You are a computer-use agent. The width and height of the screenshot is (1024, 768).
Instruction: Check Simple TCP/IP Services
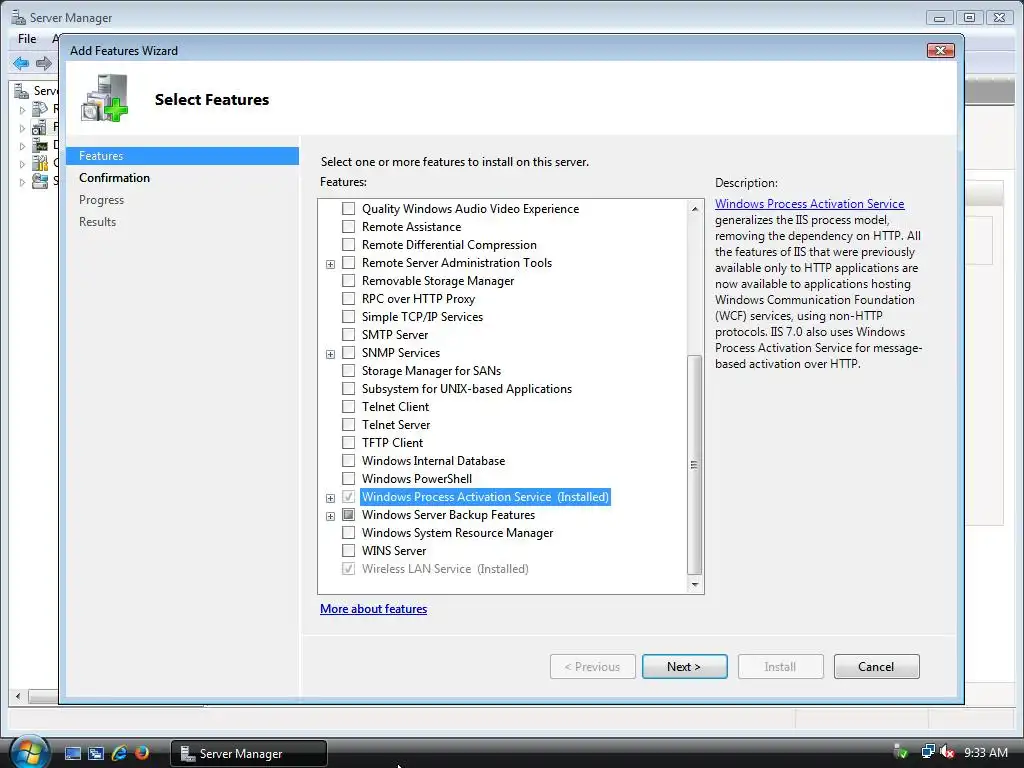[349, 317]
